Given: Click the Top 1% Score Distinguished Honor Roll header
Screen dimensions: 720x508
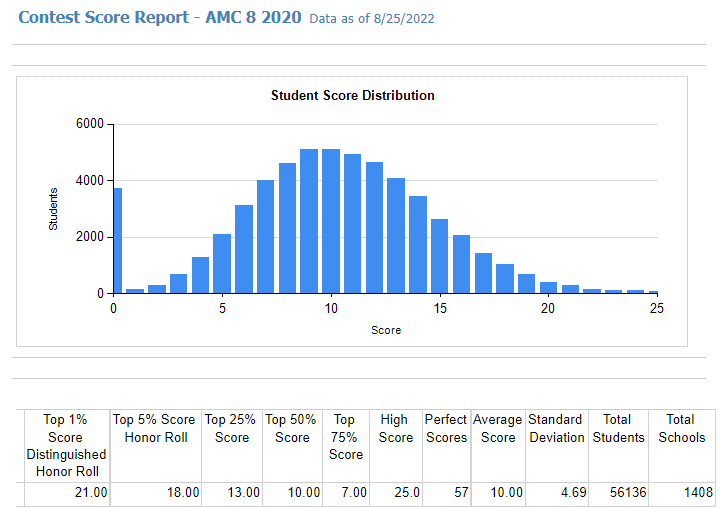Looking at the screenshot, I should point(66,445).
